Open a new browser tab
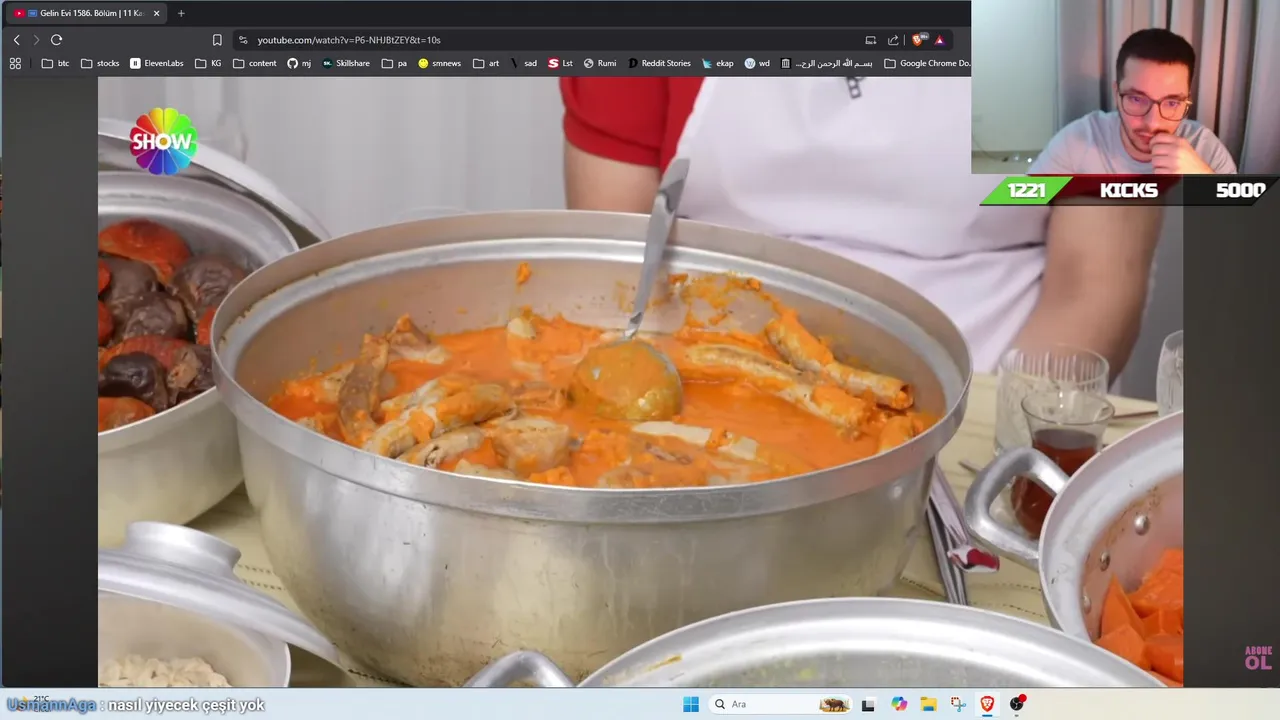The image size is (1280, 720). point(181,13)
